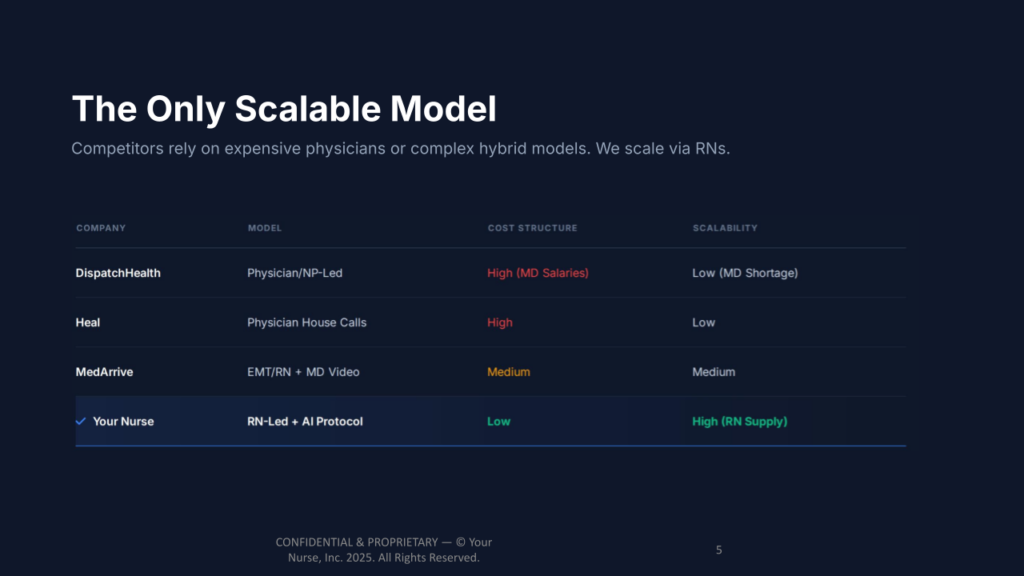Click the SCALABILITY column header
This screenshot has width=1024, height=576.
click(725, 228)
